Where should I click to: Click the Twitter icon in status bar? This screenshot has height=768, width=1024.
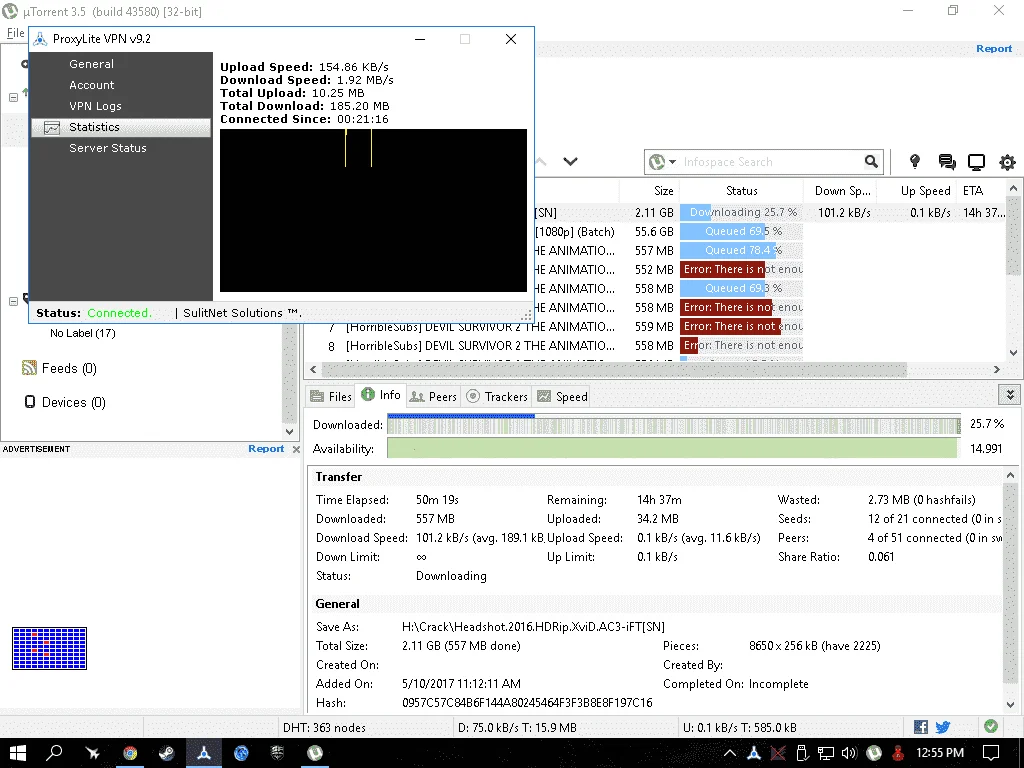click(942, 727)
